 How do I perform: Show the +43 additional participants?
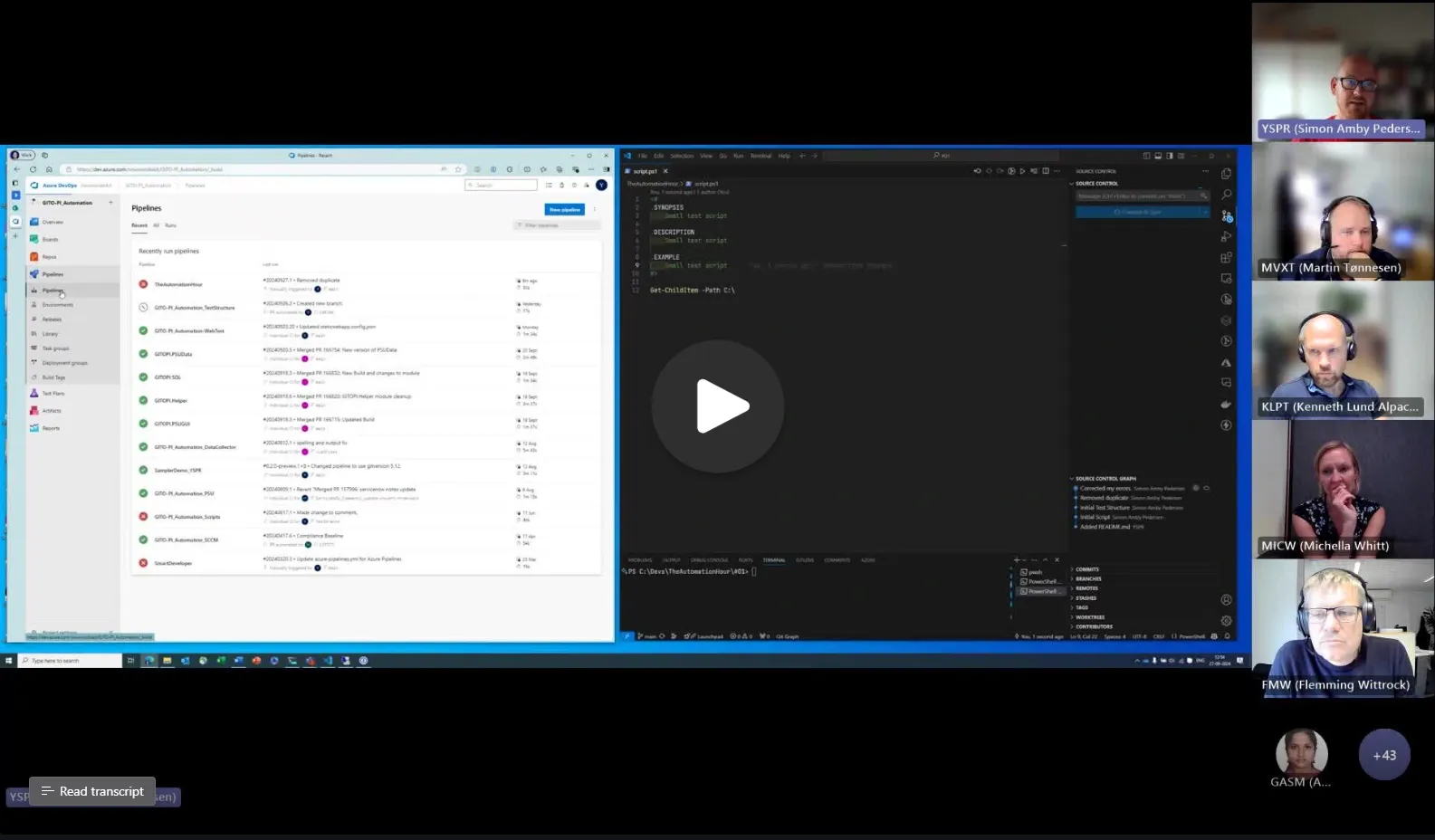[1383, 755]
